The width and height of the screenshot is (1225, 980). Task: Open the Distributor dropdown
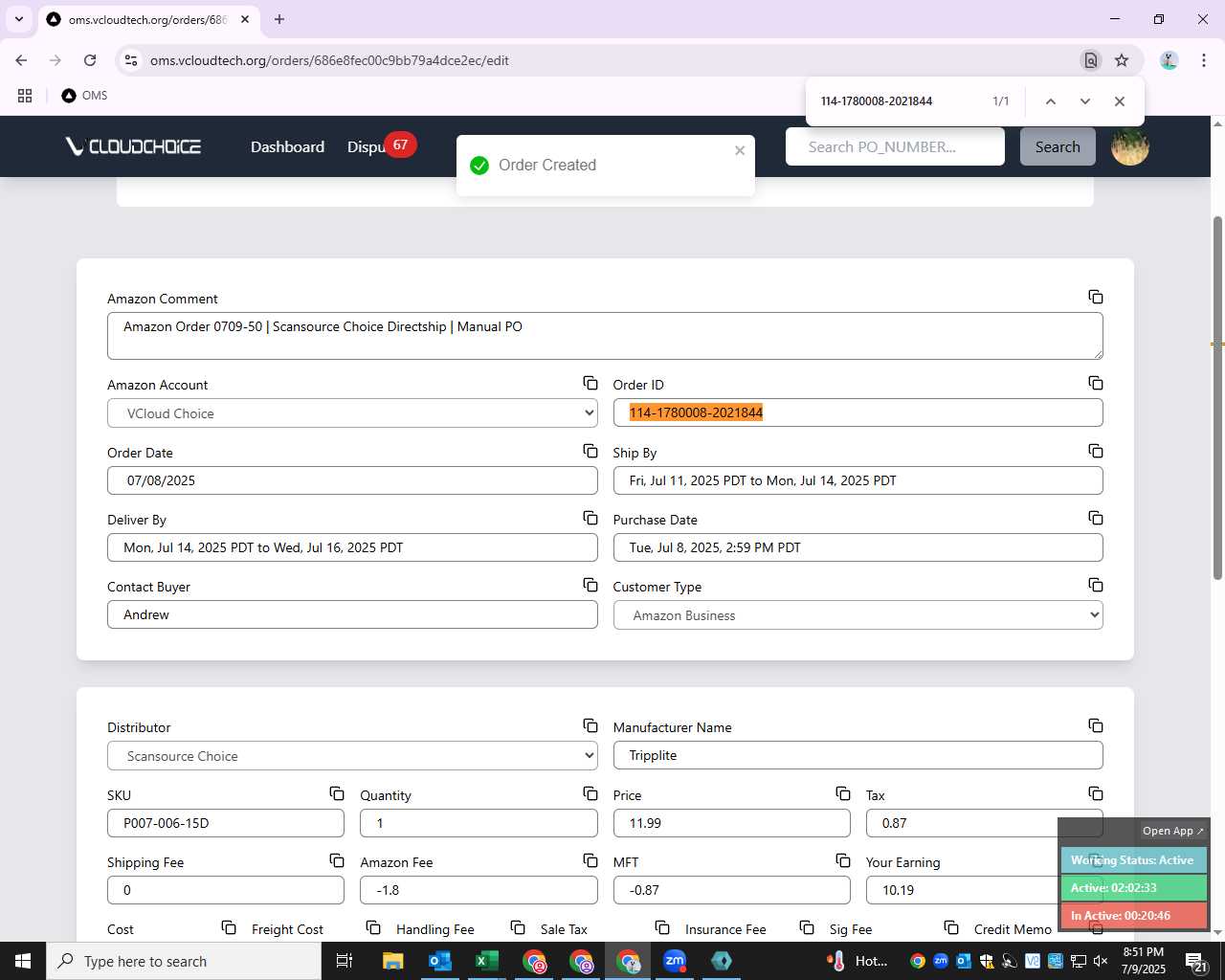click(352, 756)
